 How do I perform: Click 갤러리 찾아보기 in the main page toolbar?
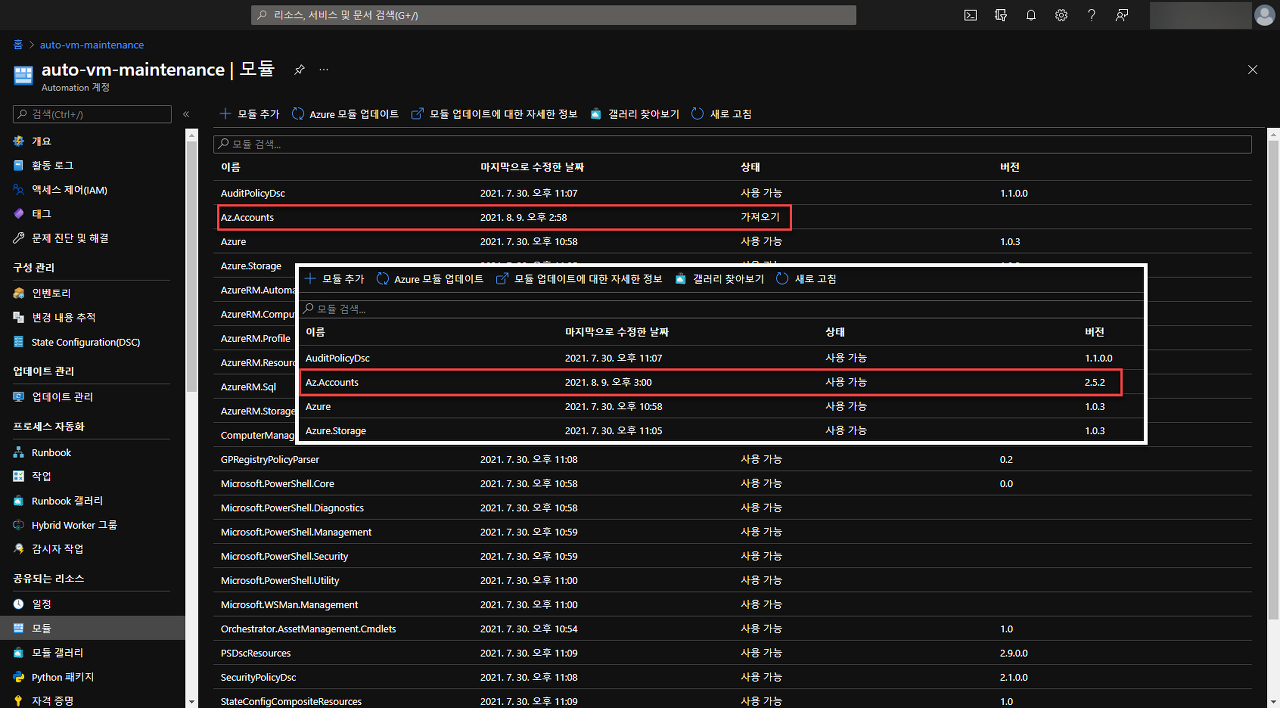click(634, 114)
